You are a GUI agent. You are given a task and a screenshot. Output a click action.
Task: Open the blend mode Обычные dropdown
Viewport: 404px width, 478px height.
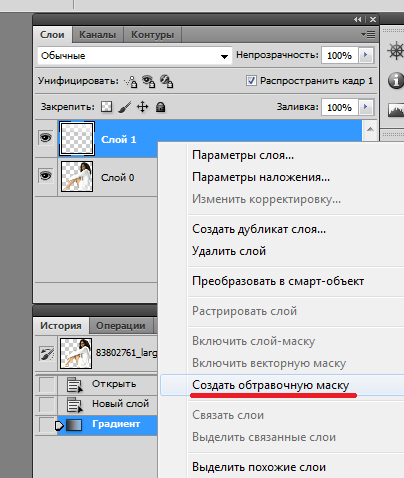tap(134, 56)
